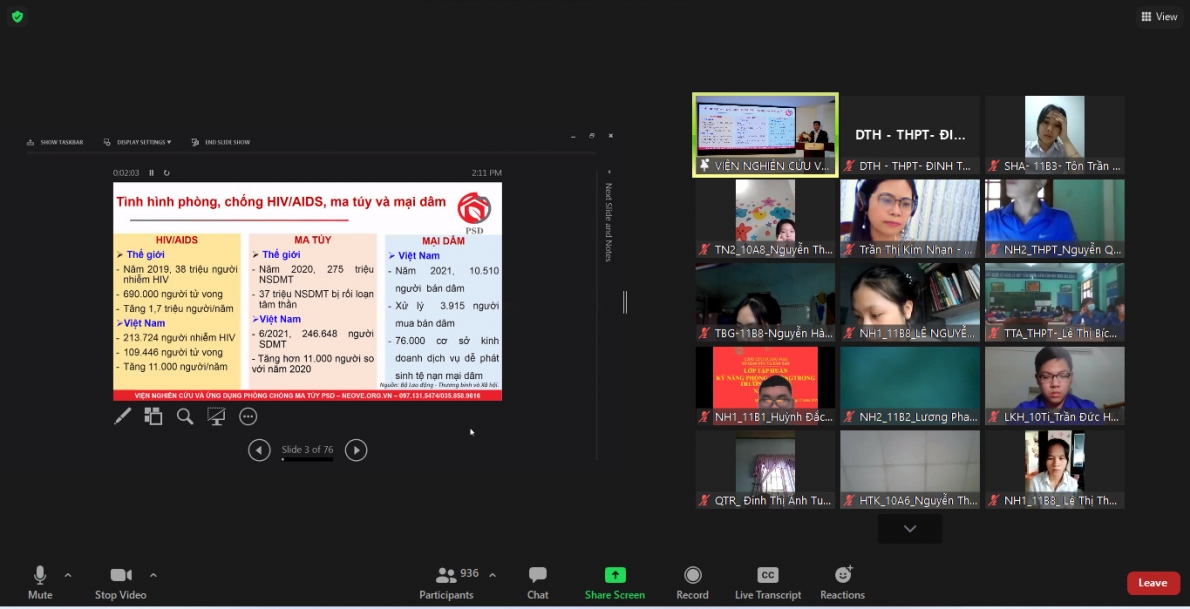
Task: Expand video options arrow beside Stop Video
Action: coord(153,575)
